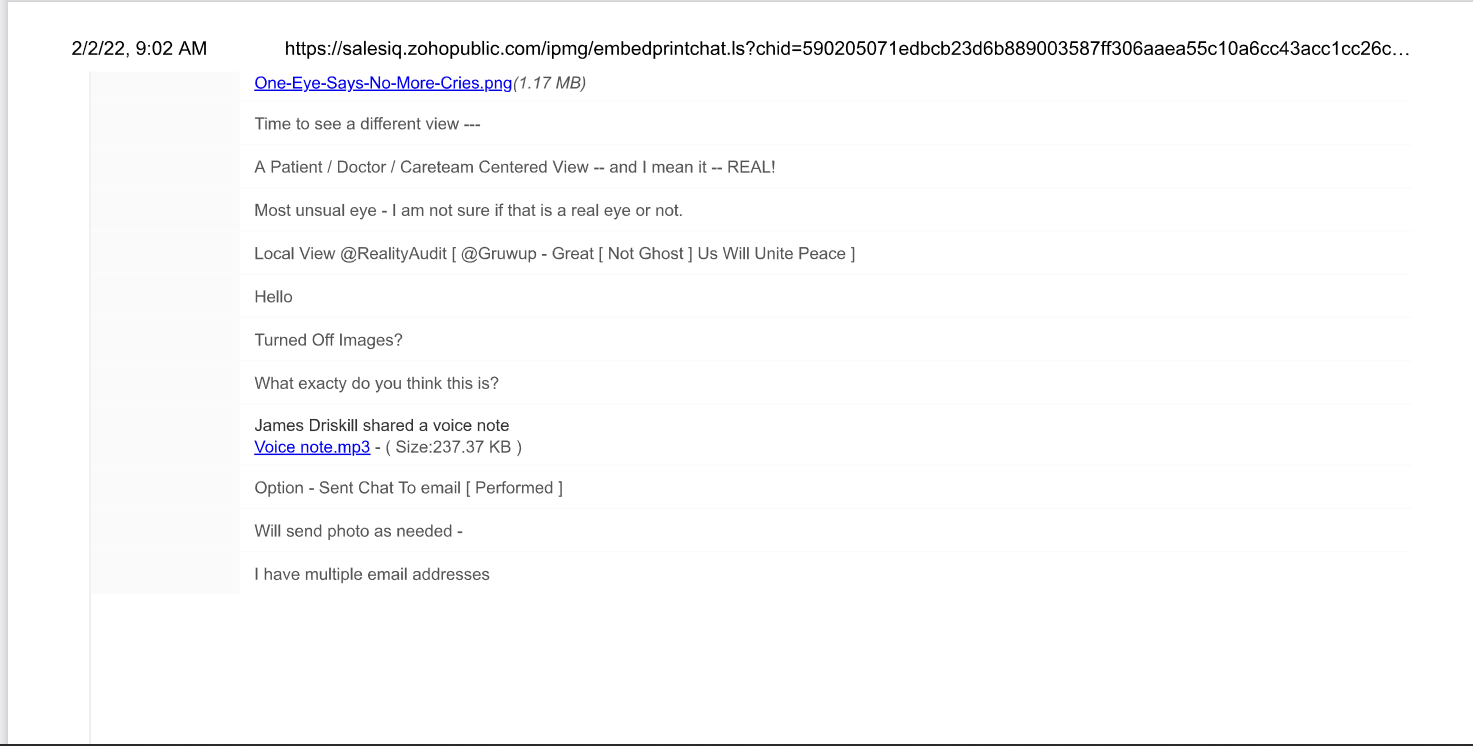1473x746 pixels.
Task: Click the 'Turned Off Images?' message
Action: [328, 340]
